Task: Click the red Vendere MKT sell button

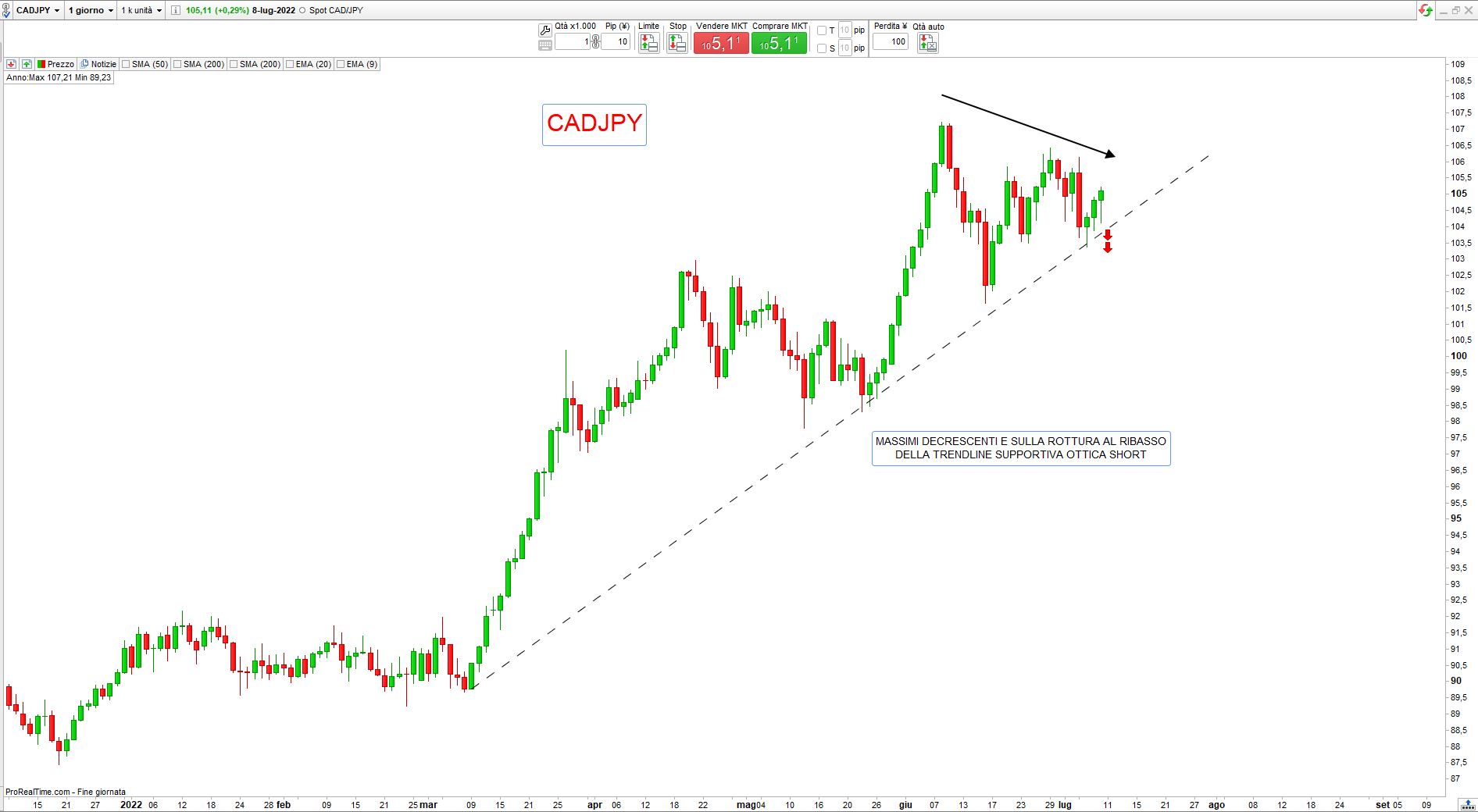Action: [721, 43]
